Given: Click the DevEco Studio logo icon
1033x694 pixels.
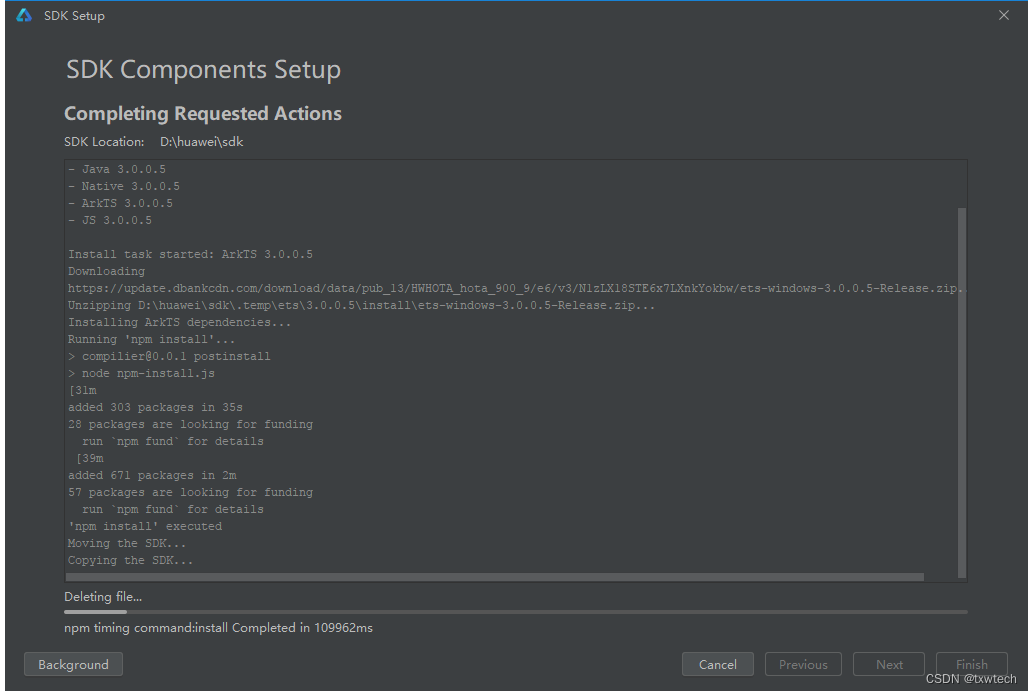Looking at the screenshot, I should [24, 15].
